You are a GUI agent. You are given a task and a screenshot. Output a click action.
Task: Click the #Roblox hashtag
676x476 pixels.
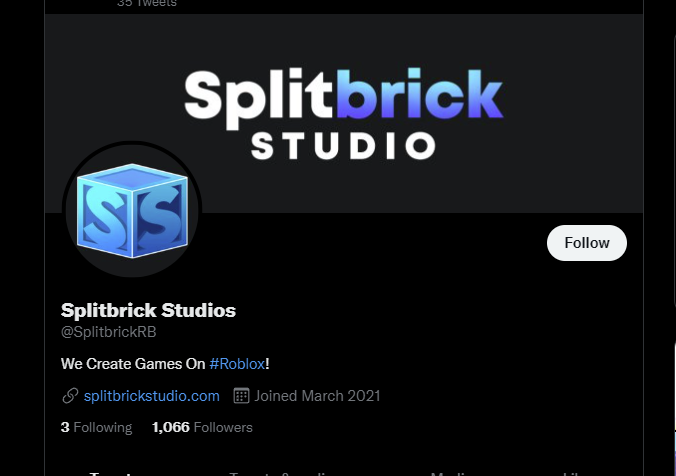pyautogui.click(x=237, y=364)
